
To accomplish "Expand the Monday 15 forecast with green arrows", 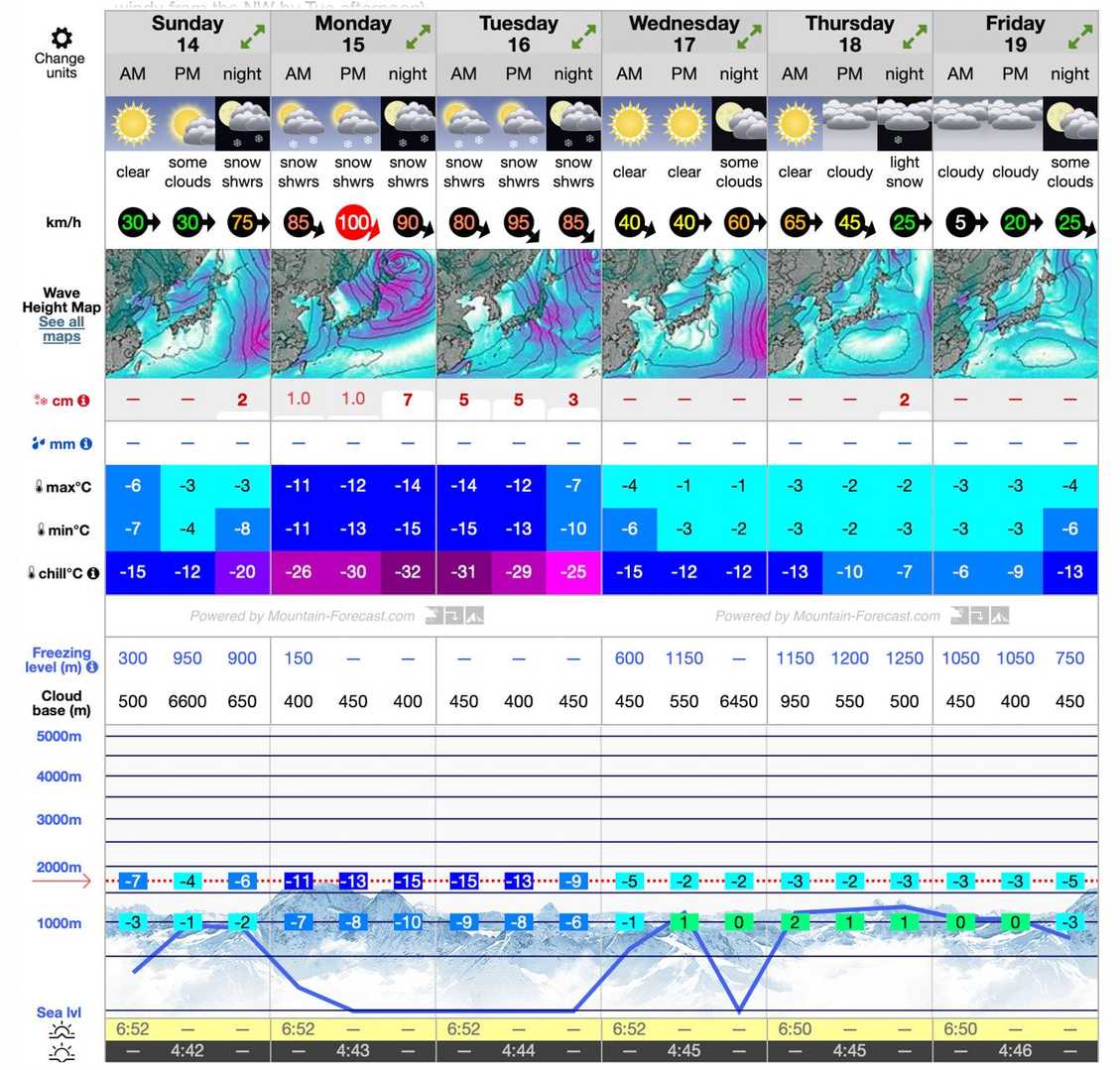I will 418,38.
